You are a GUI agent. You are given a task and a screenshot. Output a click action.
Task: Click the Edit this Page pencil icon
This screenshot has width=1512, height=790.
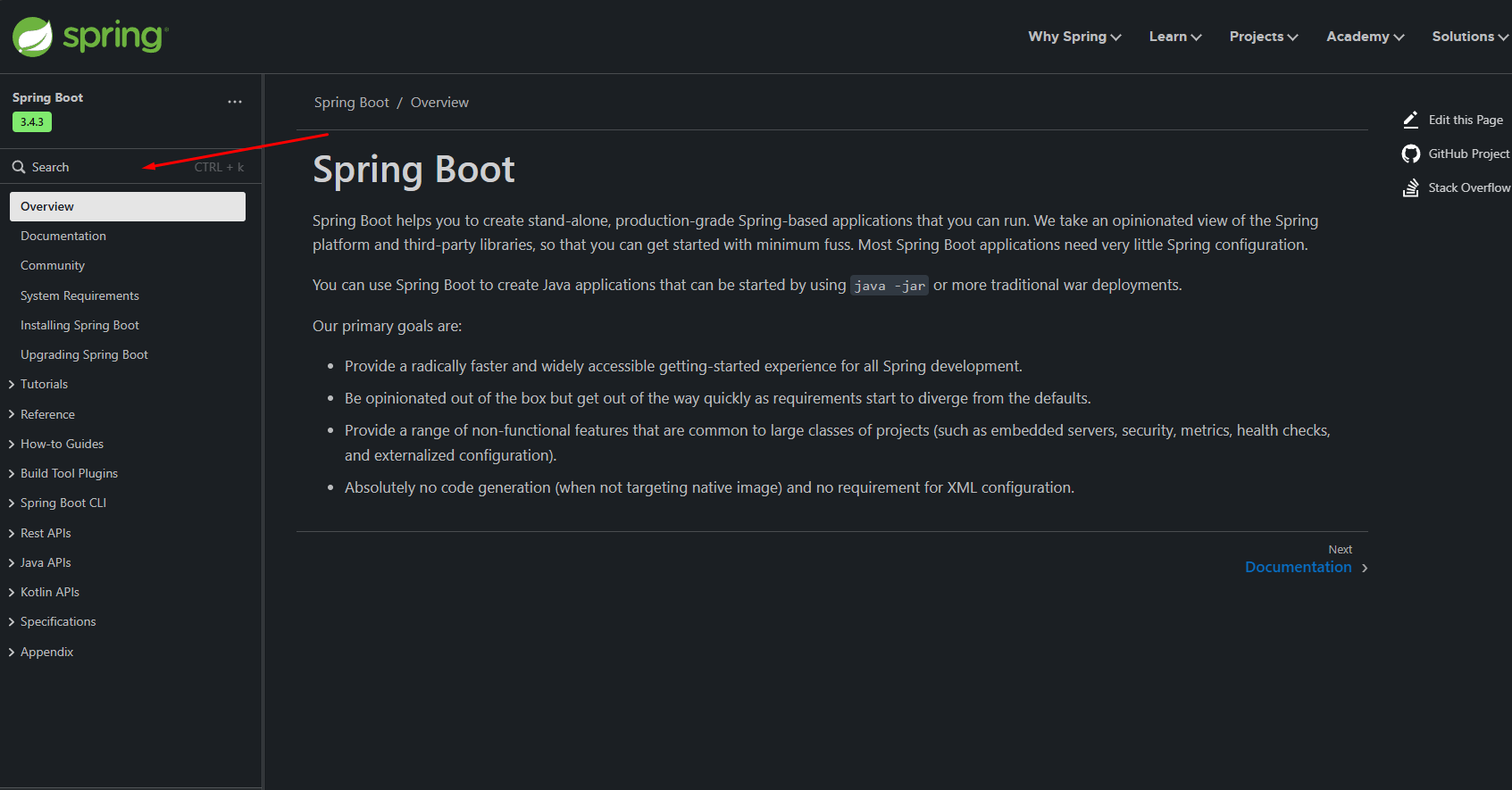[1411, 120]
